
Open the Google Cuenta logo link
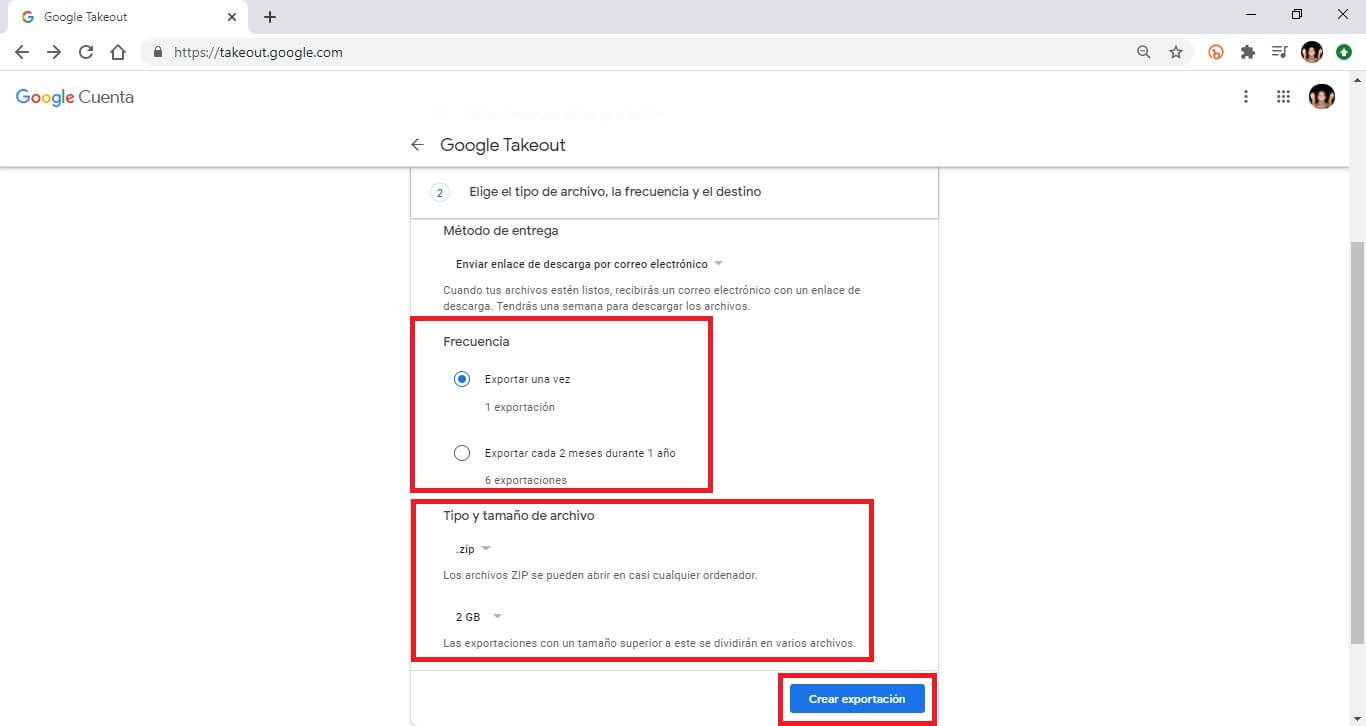(x=75, y=97)
